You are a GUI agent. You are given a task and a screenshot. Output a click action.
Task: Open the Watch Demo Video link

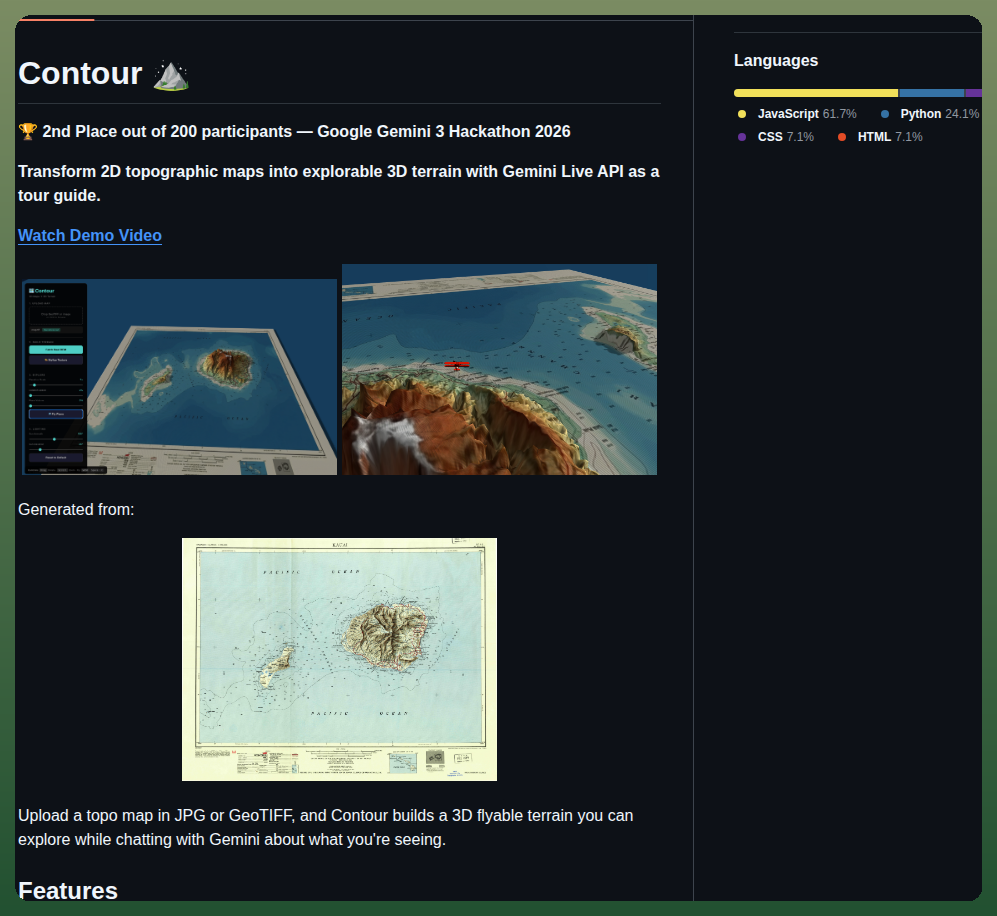click(90, 235)
